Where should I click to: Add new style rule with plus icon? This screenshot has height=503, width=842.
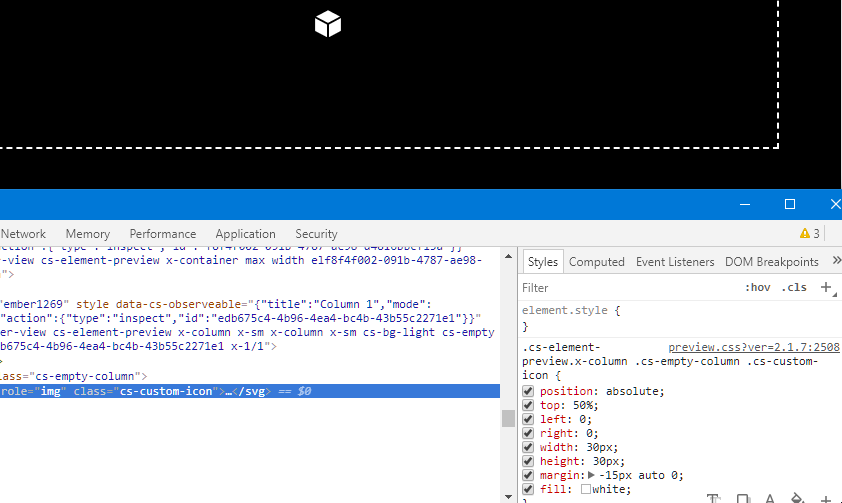826,288
